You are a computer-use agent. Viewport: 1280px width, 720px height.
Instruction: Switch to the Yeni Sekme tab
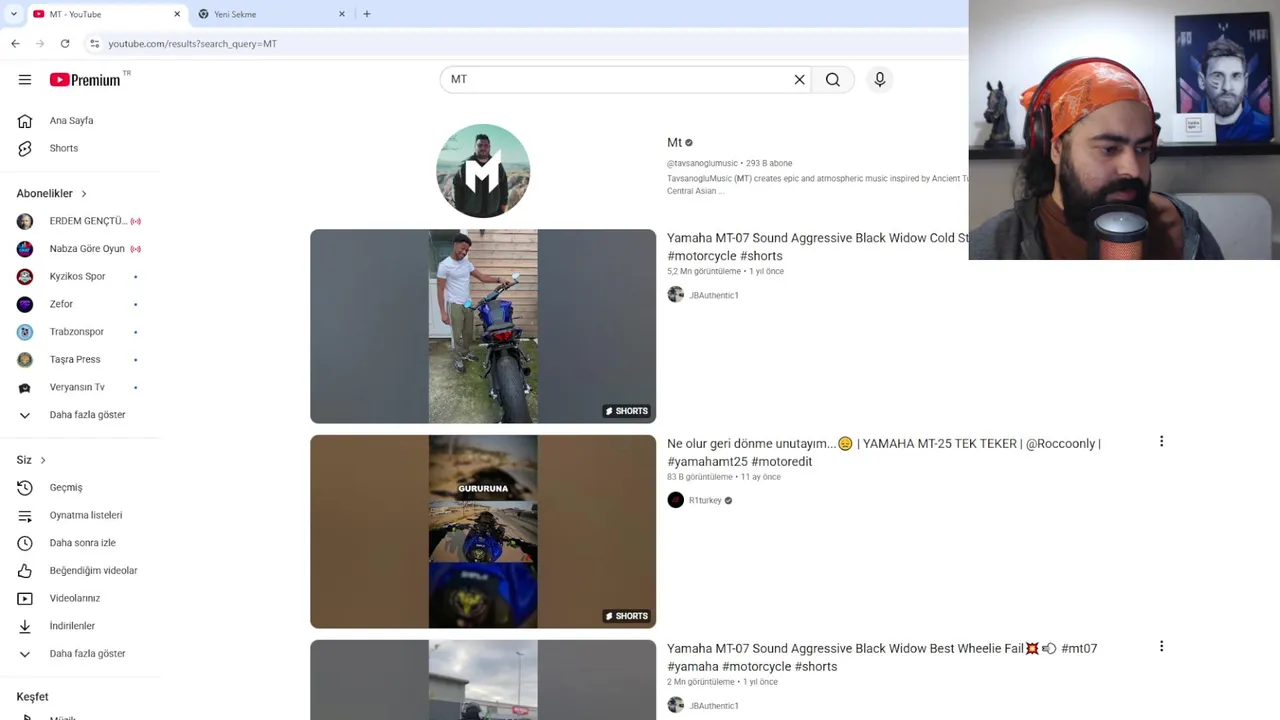point(272,14)
